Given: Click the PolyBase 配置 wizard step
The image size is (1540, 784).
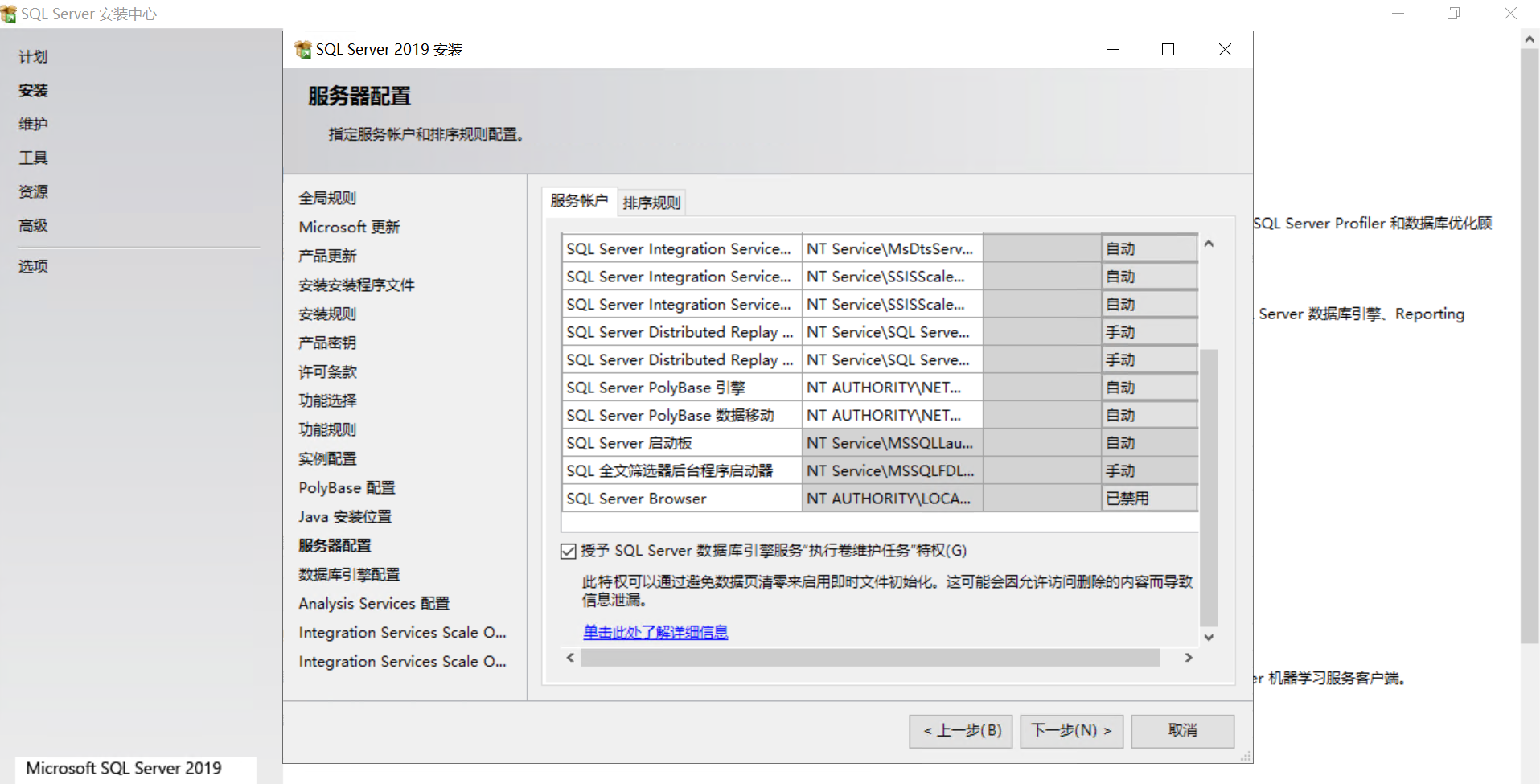Looking at the screenshot, I should (347, 487).
